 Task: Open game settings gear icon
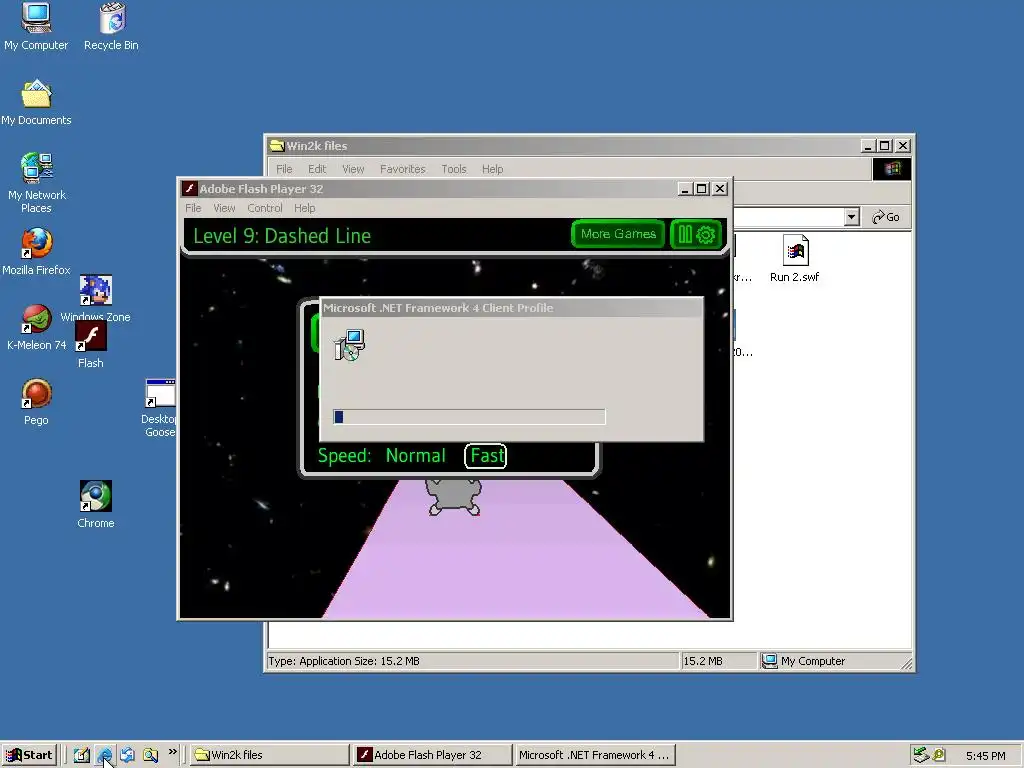[706, 234]
